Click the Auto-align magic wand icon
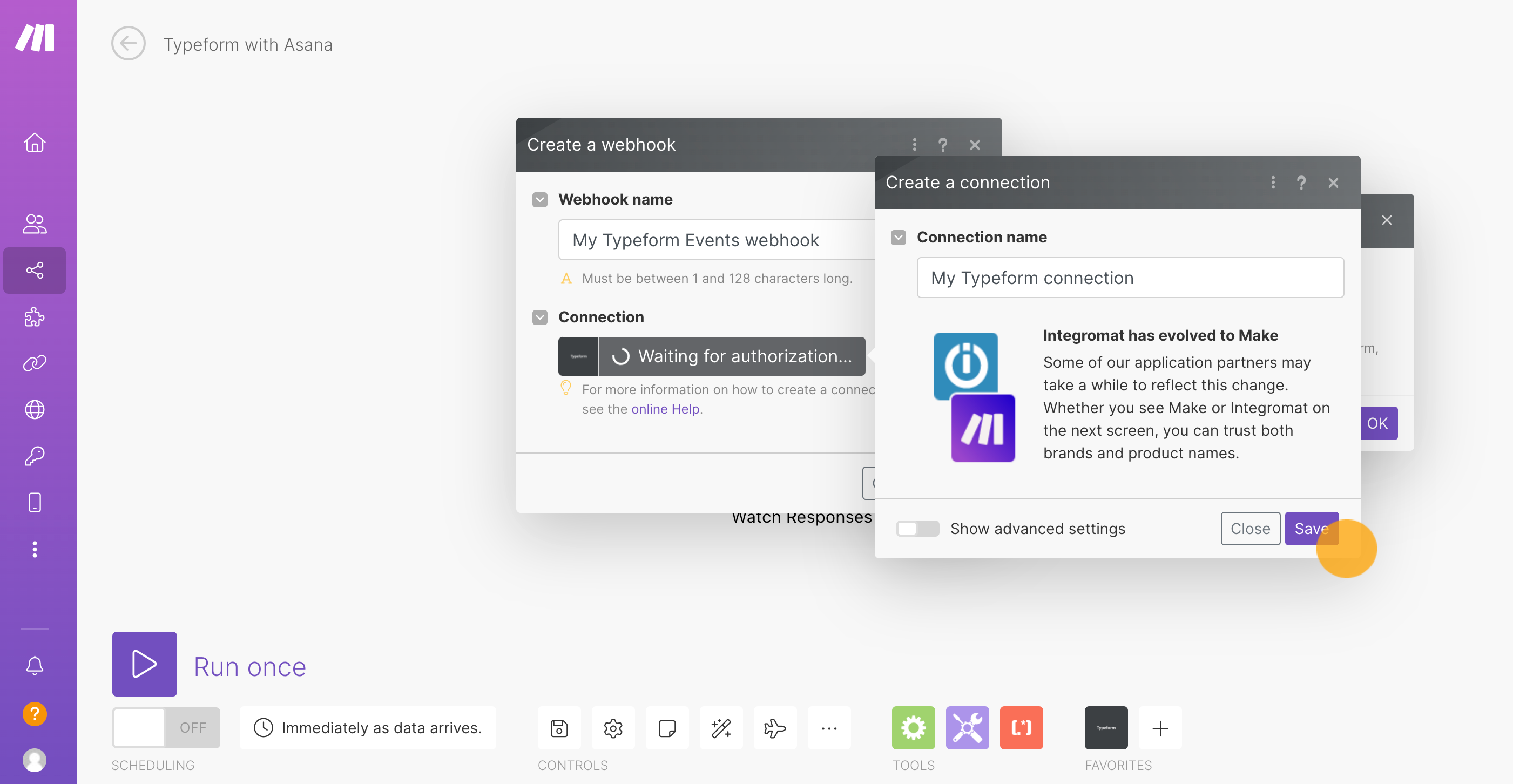1513x784 pixels. 721,728
